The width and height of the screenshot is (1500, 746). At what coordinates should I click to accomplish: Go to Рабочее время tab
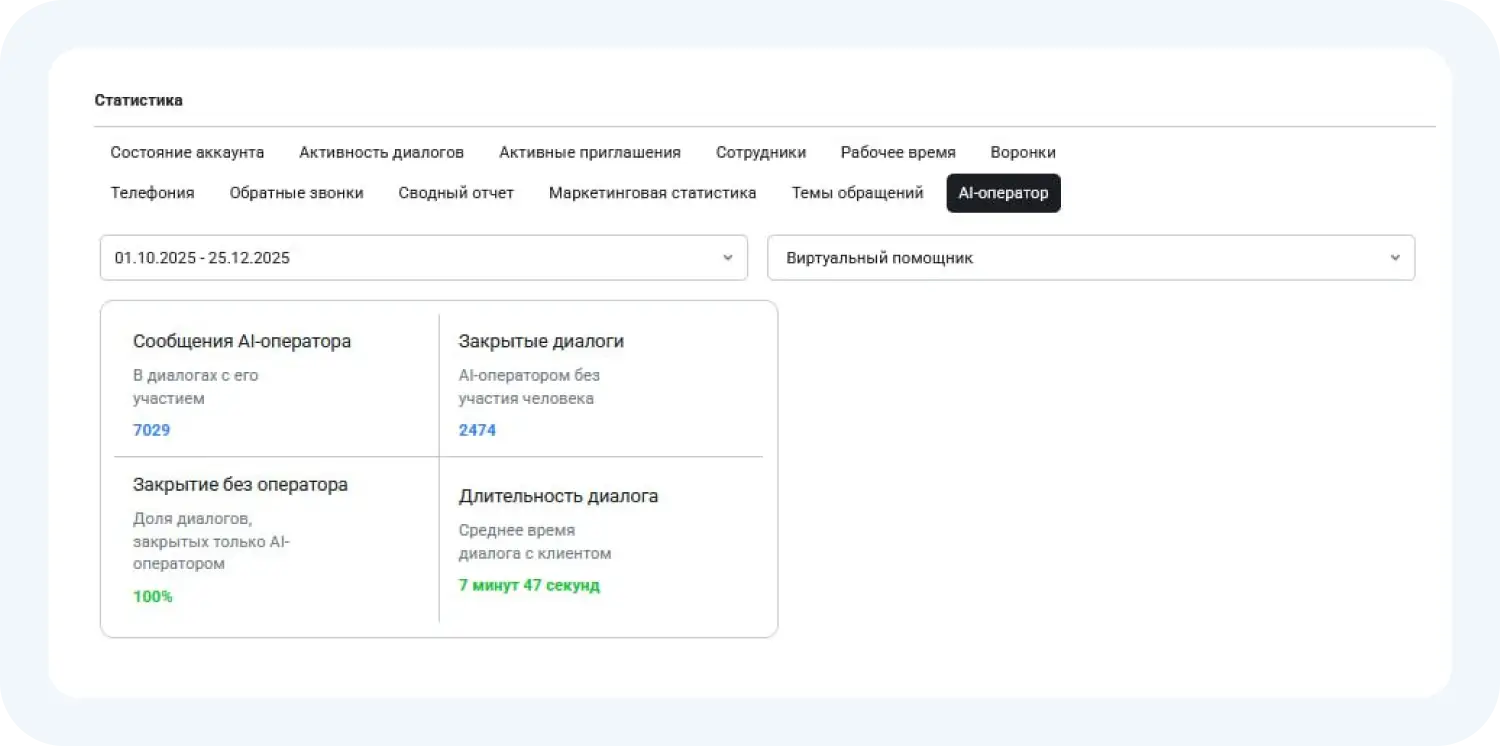coord(897,152)
